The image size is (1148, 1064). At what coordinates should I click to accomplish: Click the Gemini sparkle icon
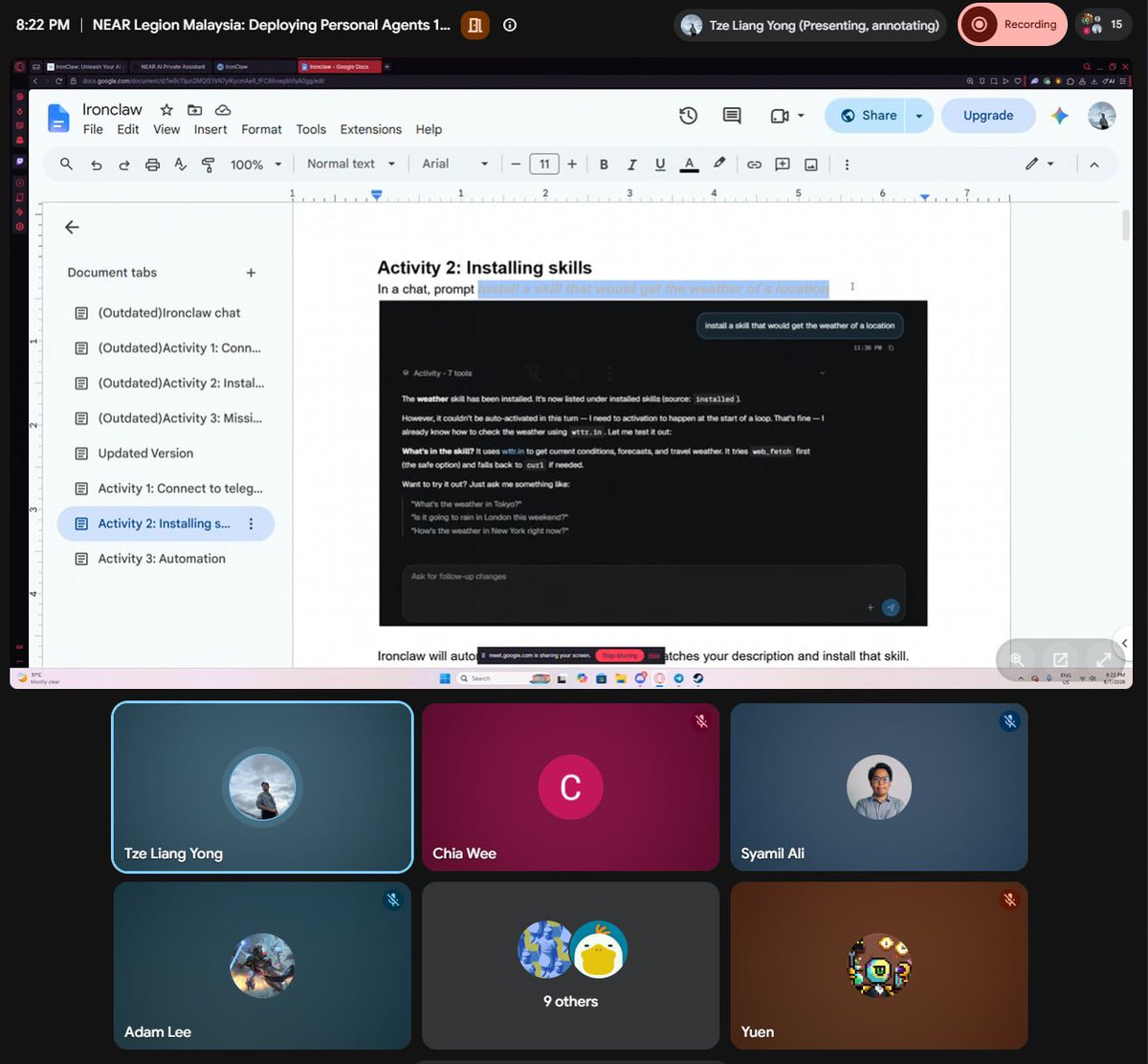tap(1060, 116)
